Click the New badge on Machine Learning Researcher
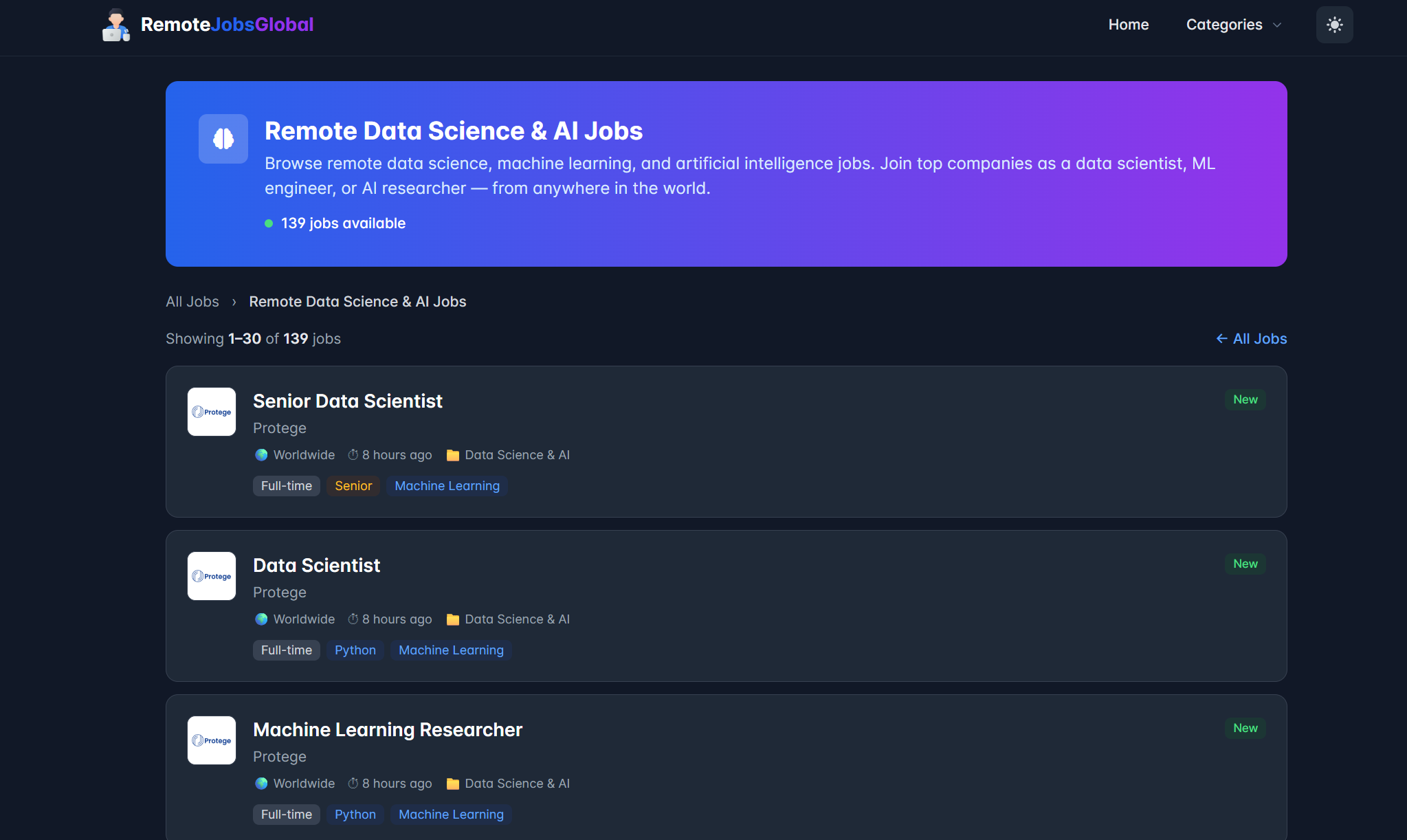1407x840 pixels. pyautogui.click(x=1245, y=728)
